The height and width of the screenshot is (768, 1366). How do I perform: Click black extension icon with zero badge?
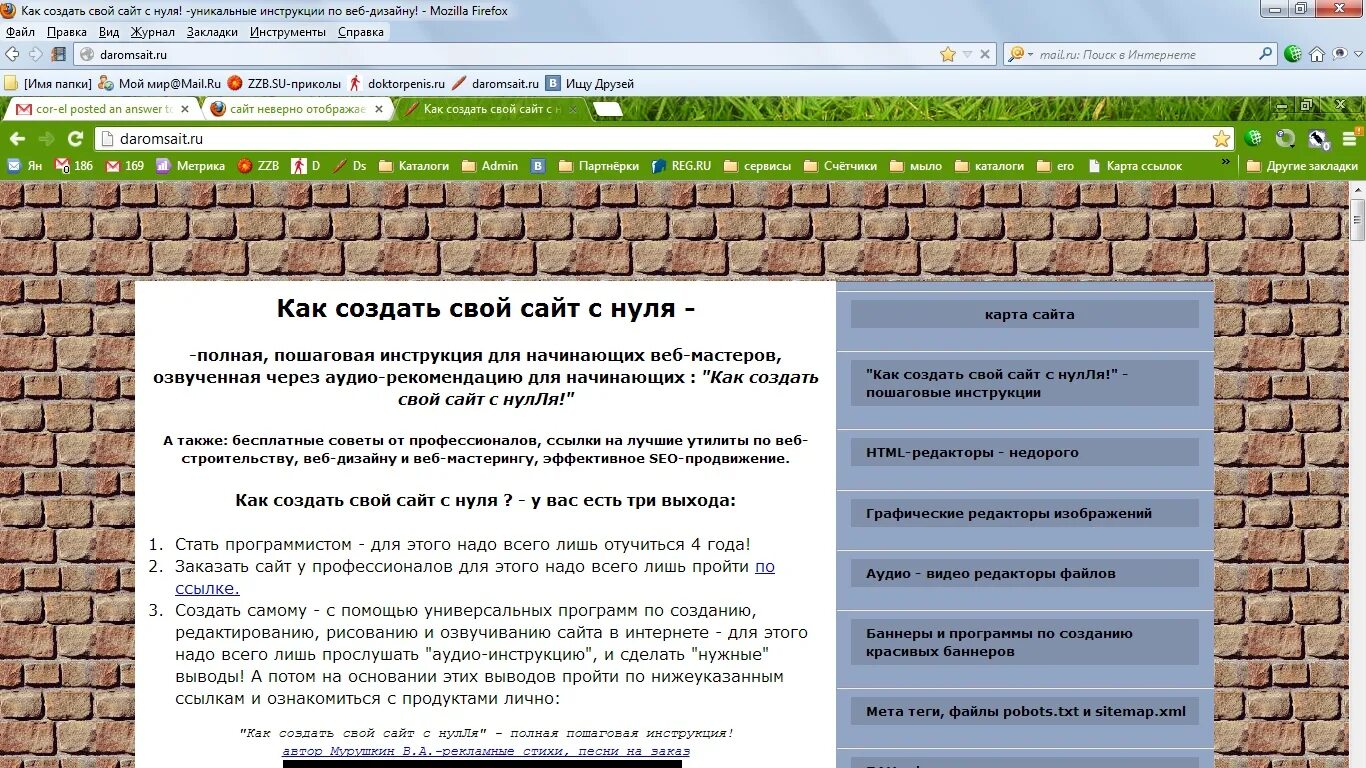(1318, 139)
